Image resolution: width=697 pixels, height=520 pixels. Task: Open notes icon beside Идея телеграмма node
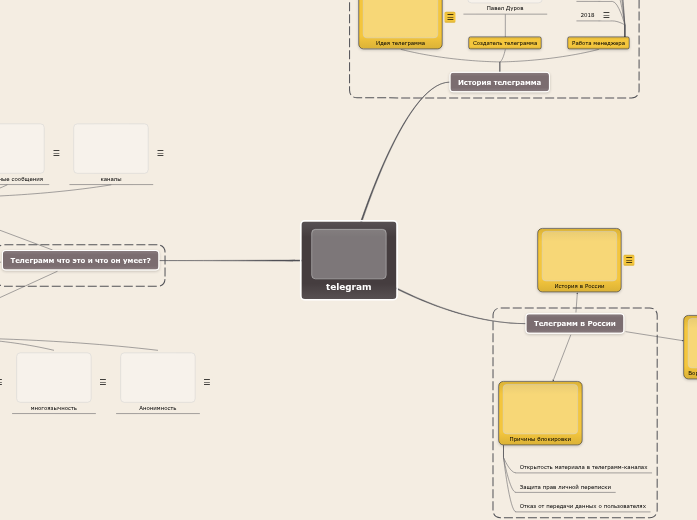[450, 17]
